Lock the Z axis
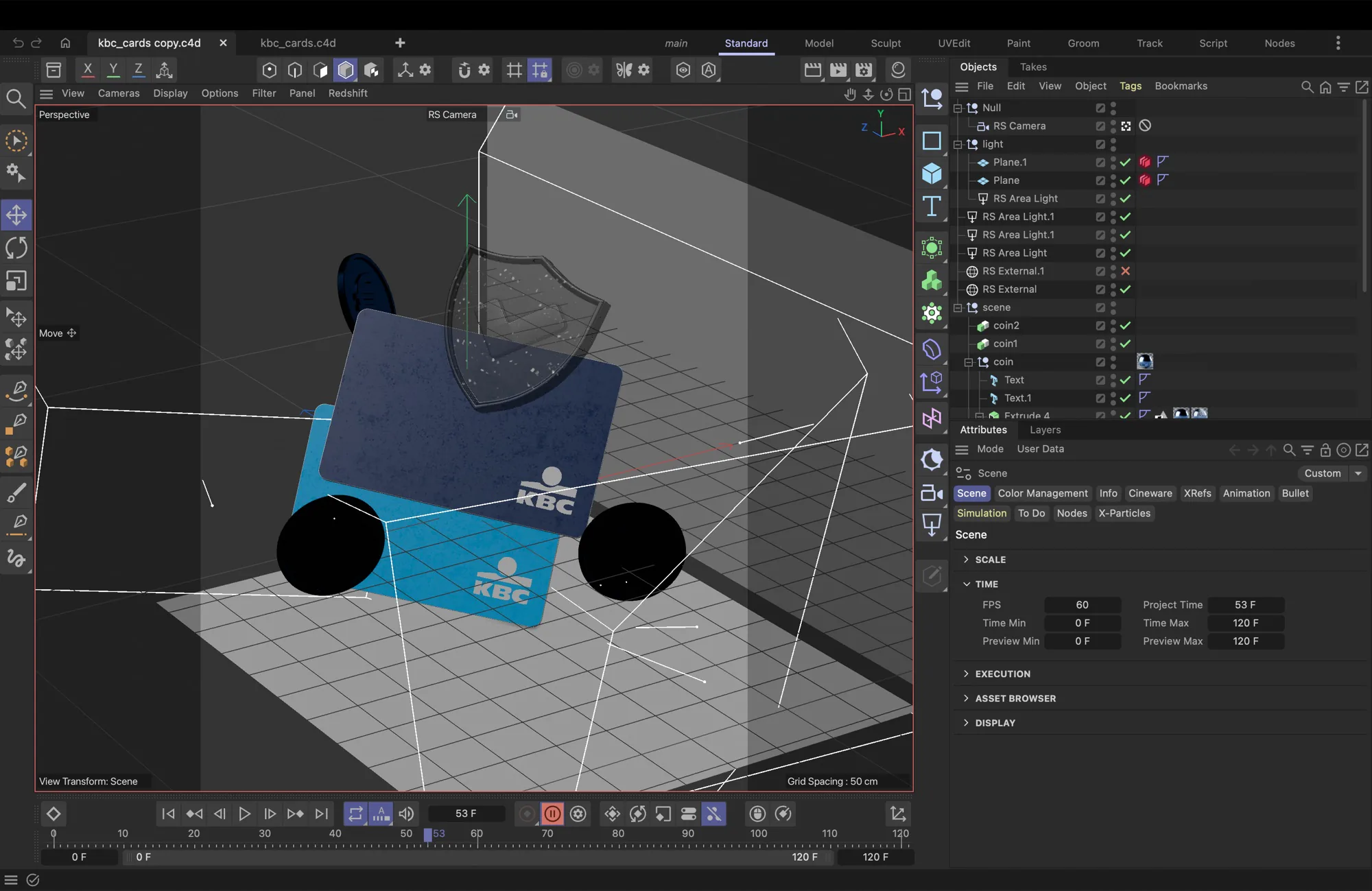 point(139,69)
